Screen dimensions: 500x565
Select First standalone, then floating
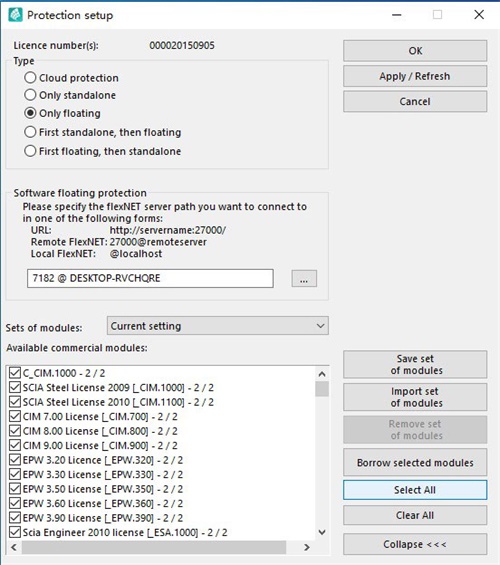[30, 132]
